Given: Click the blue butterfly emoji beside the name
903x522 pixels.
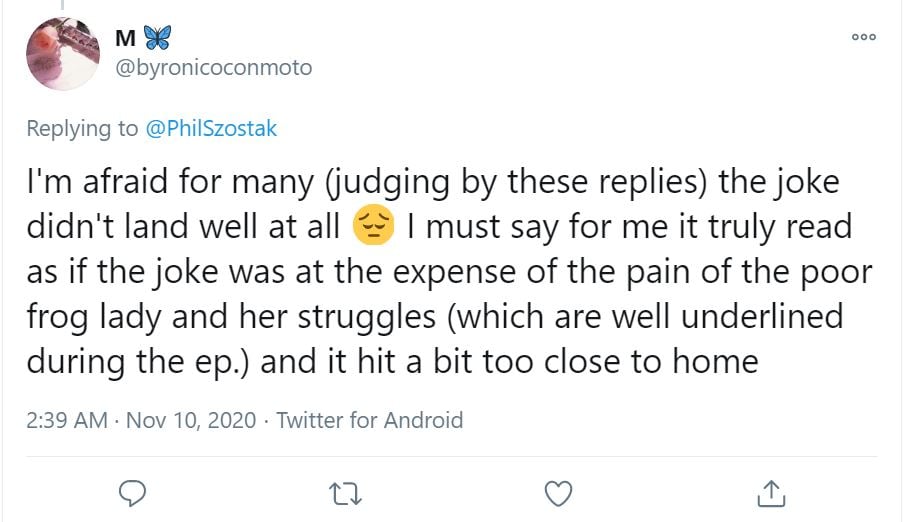Looking at the screenshot, I should [x=157, y=37].
